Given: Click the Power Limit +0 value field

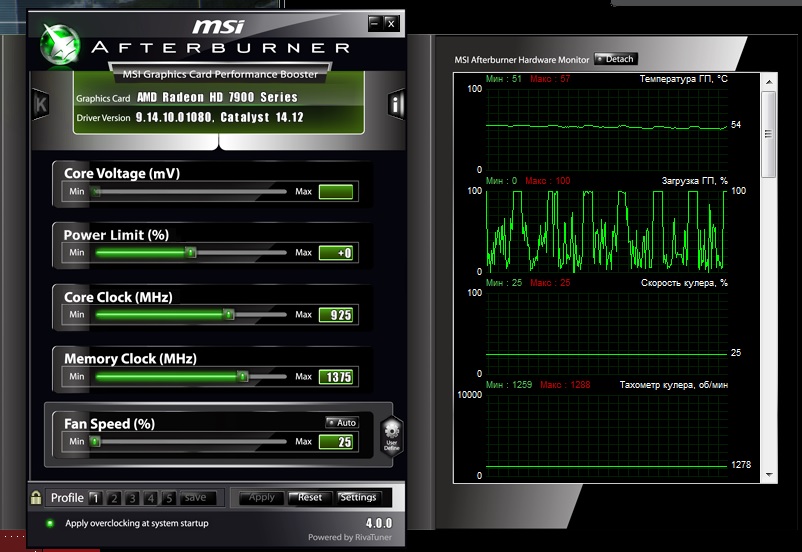Looking at the screenshot, I should [336, 253].
